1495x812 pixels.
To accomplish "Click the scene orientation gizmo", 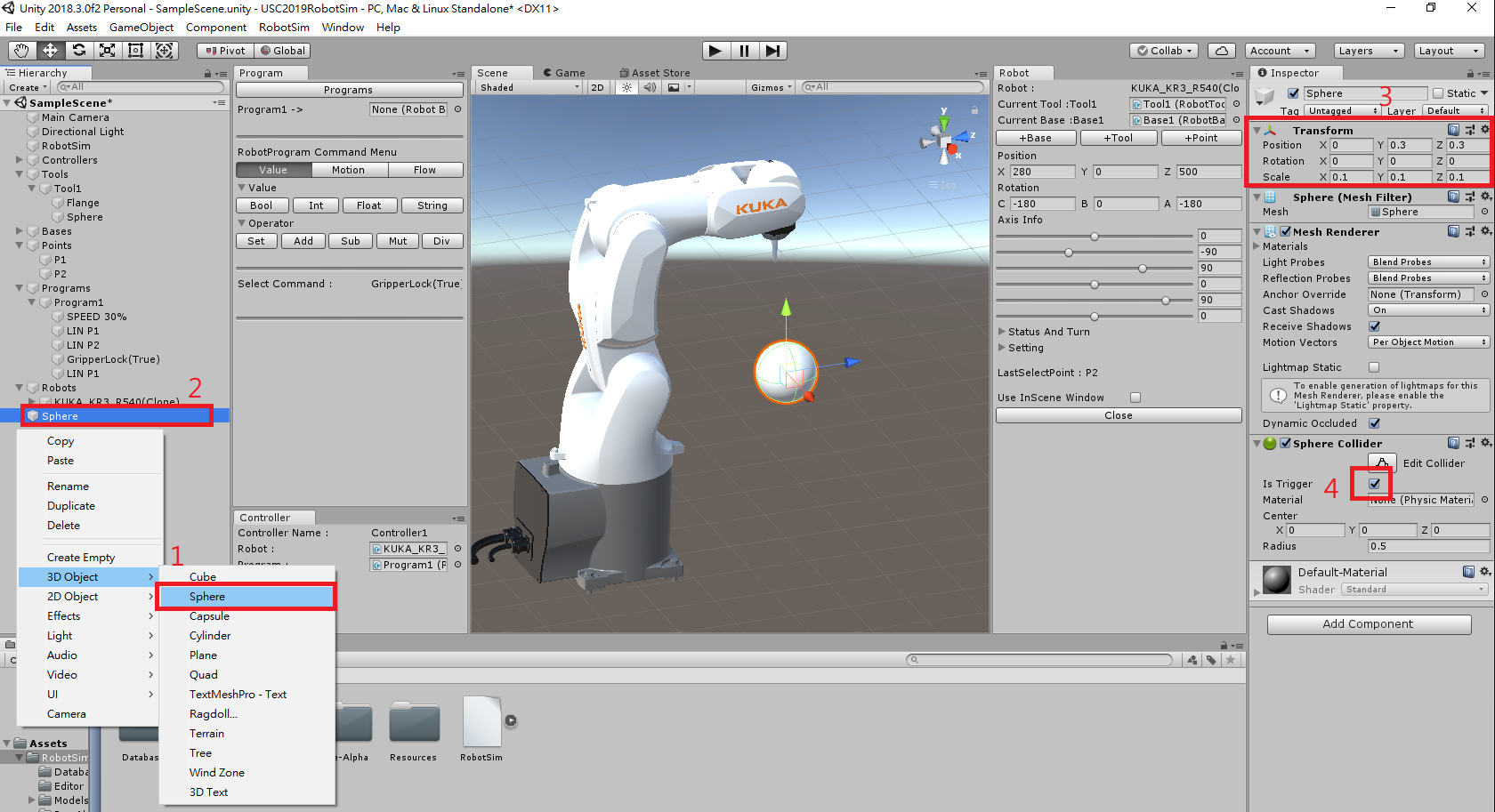I will [946, 139].
